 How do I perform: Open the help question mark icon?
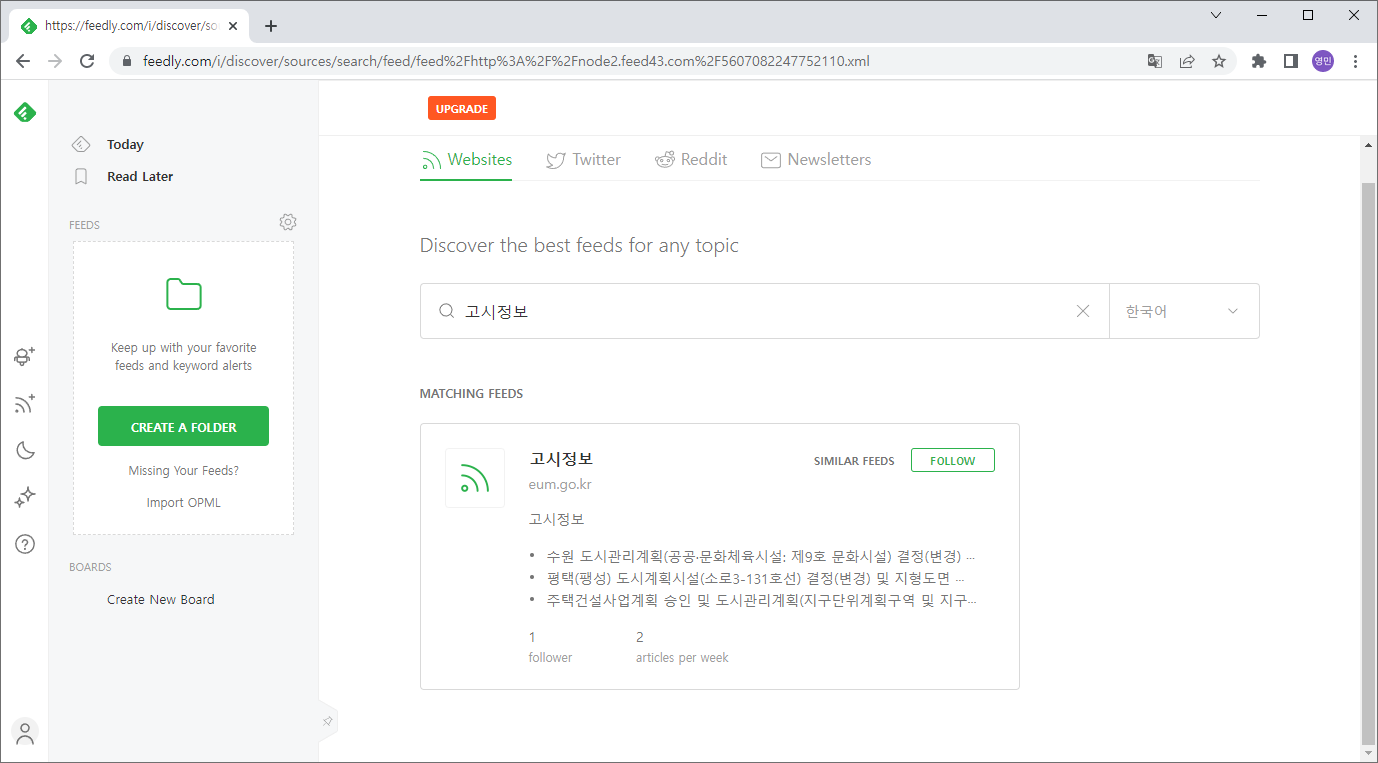[25, 544]
